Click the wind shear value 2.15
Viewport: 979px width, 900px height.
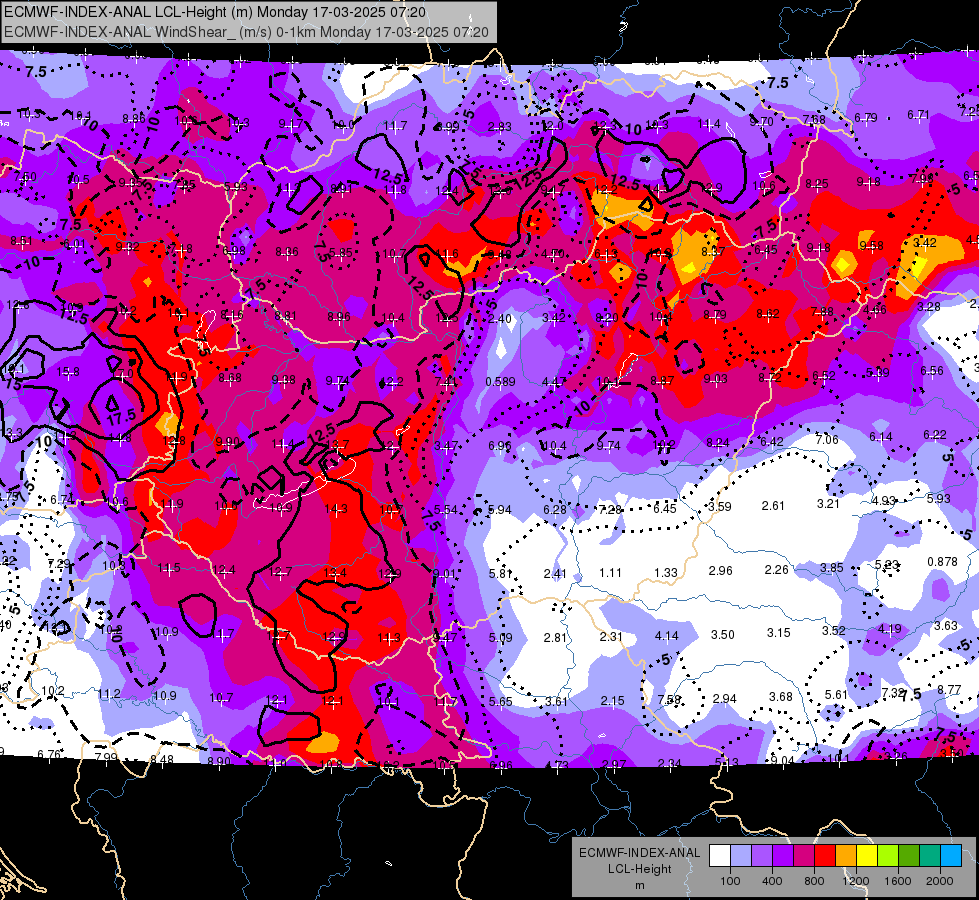tap(612, 701)
